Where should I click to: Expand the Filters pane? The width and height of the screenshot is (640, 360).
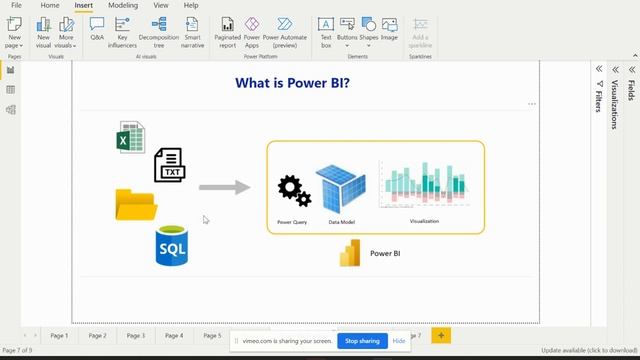tap(599, 69)
